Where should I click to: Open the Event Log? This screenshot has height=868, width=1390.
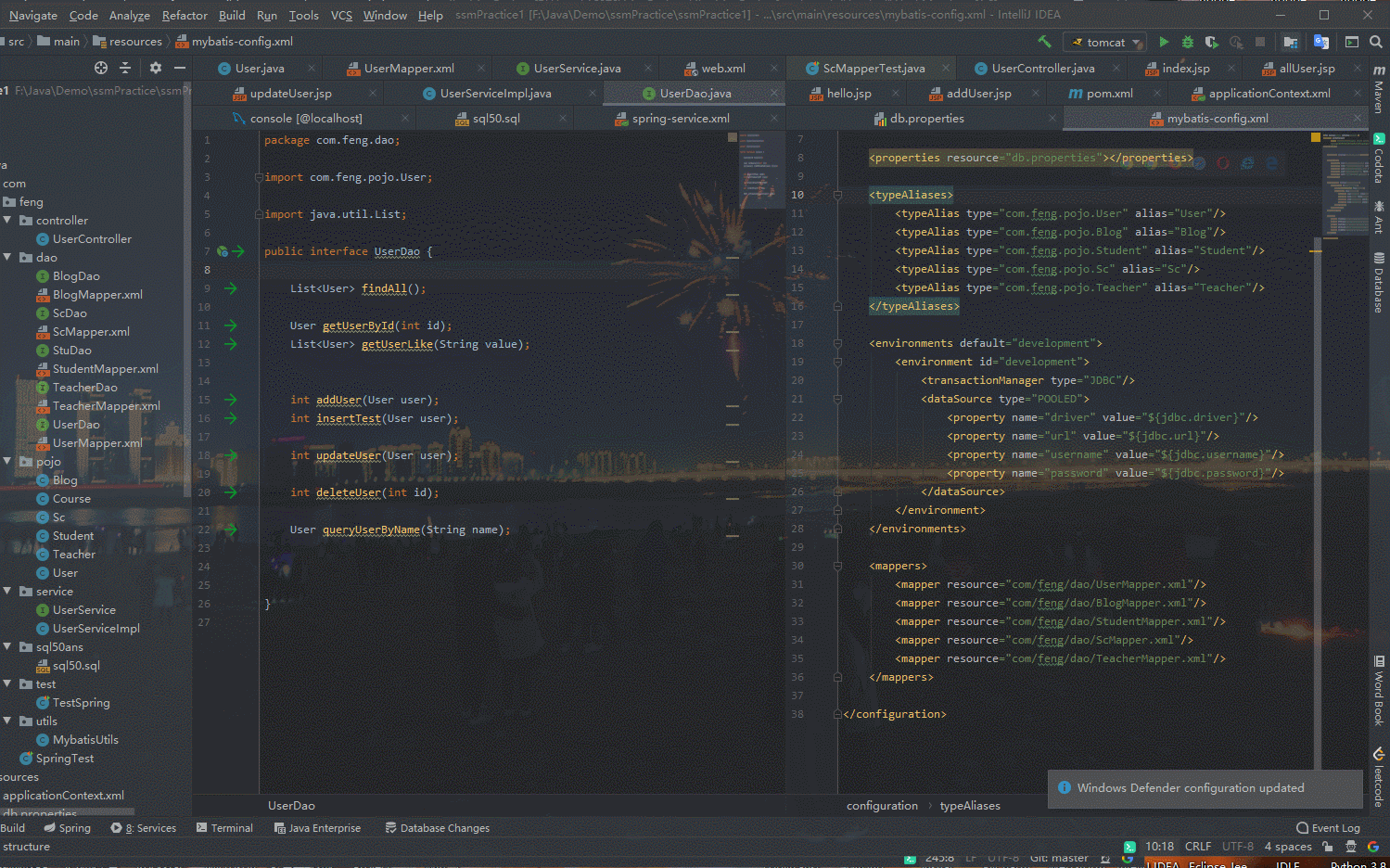[1329, 827]
